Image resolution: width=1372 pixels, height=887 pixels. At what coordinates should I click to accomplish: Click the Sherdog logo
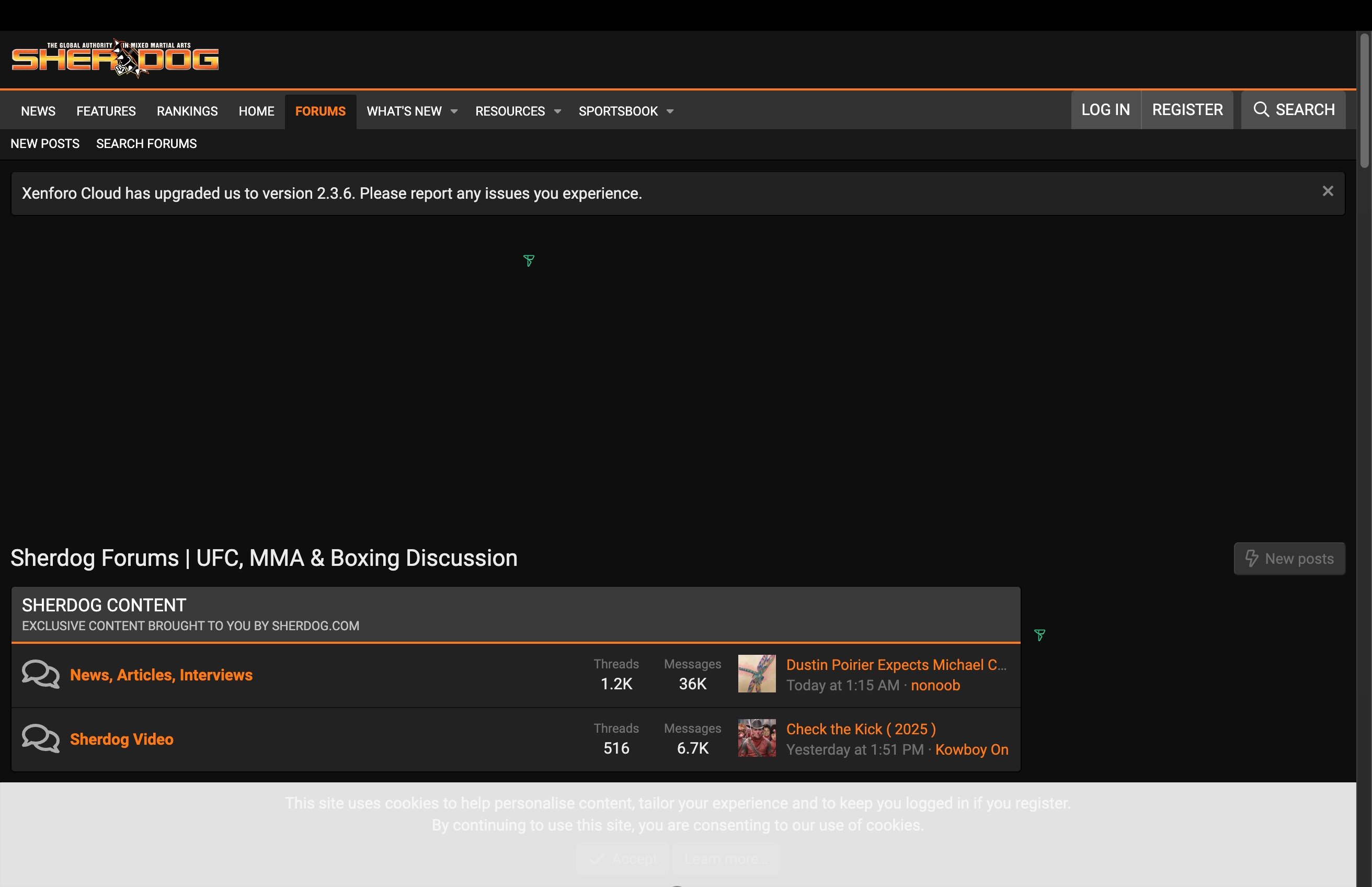pyautogui.click(x=115, y=58)
